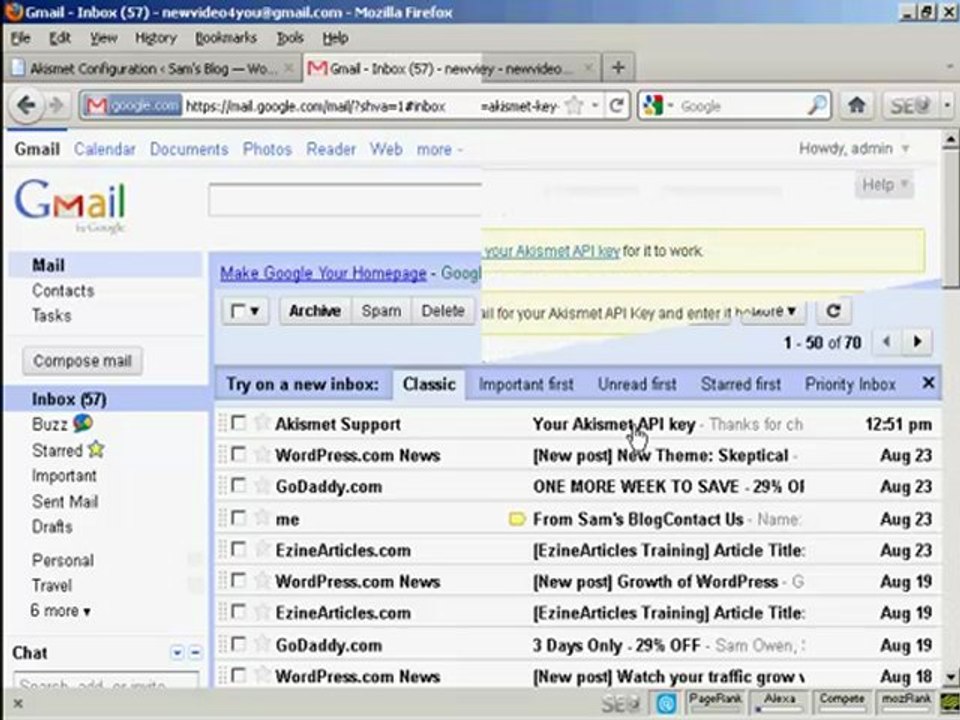Click the mozRank status bar indicator
The image size is (960, 720).
point(906,702)
